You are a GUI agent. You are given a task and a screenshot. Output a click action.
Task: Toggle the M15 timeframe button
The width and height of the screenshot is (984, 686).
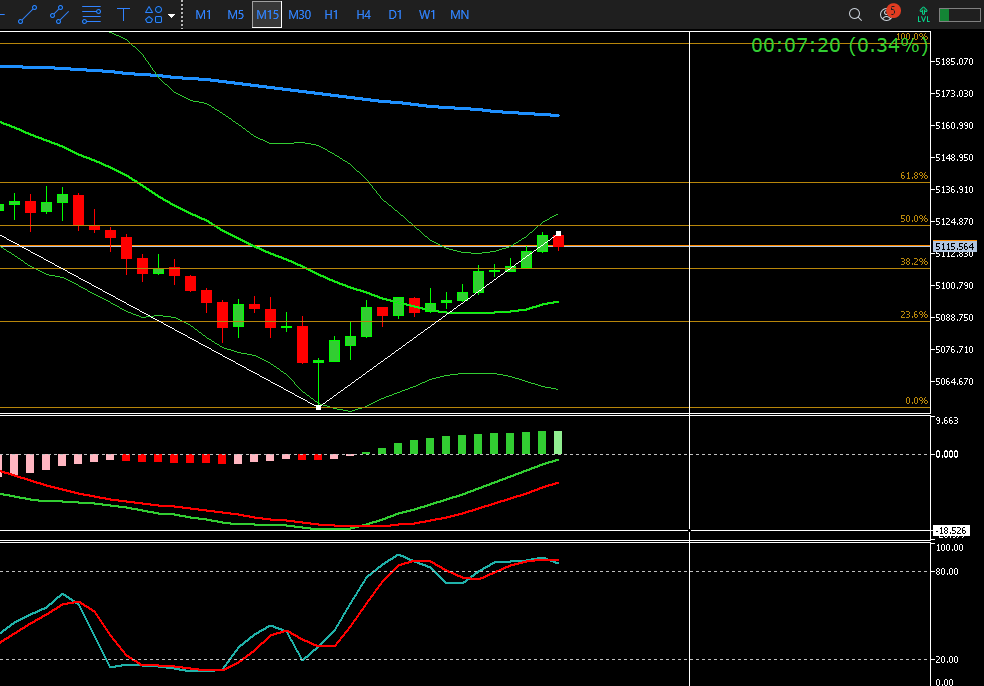click(x=267, y=15)
